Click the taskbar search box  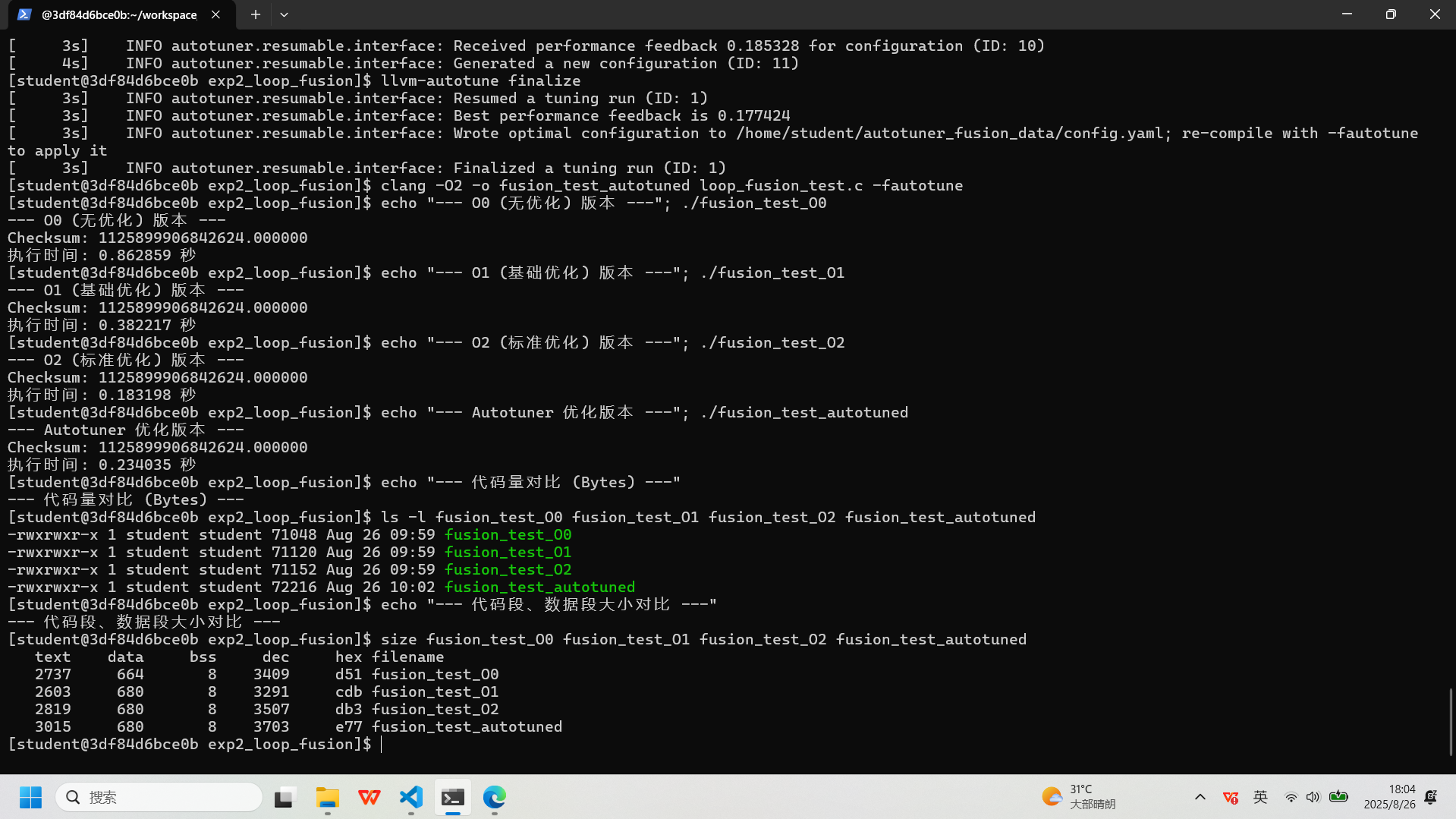[x=159, y=797]
